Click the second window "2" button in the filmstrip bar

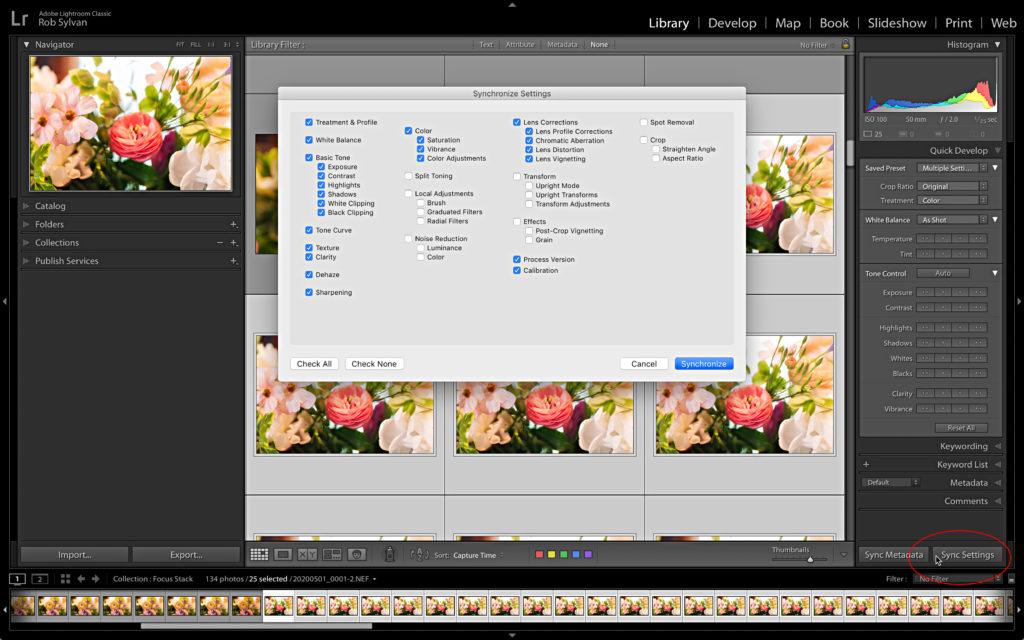pyautogui.click(x=40, y=579)
